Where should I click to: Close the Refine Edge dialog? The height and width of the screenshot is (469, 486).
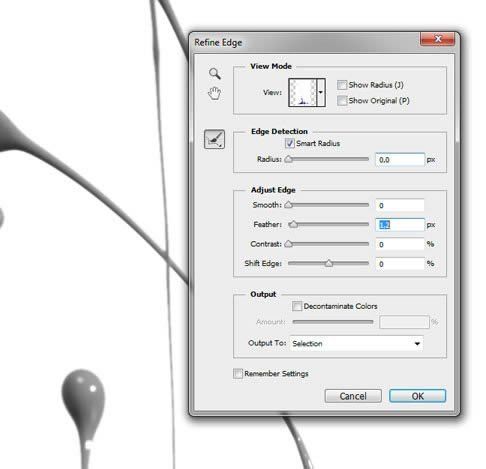point(438,39)
